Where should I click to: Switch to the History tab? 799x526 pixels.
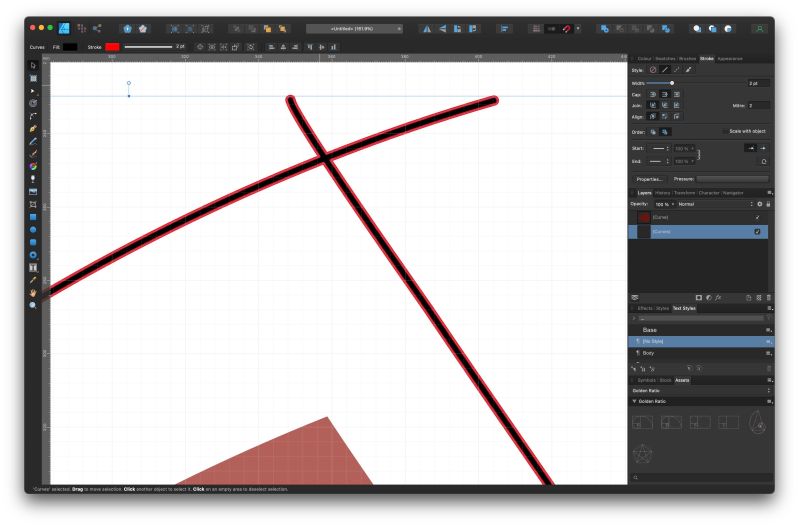point(662,193)
